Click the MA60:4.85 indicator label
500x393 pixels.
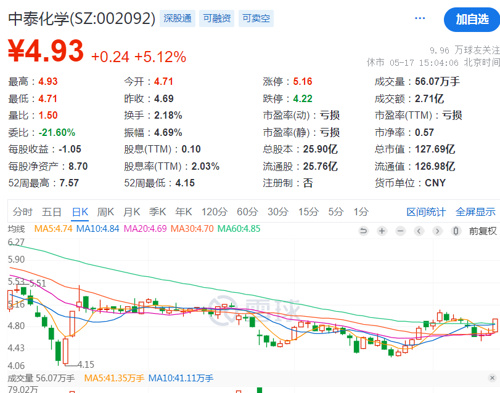pos(239,229)
